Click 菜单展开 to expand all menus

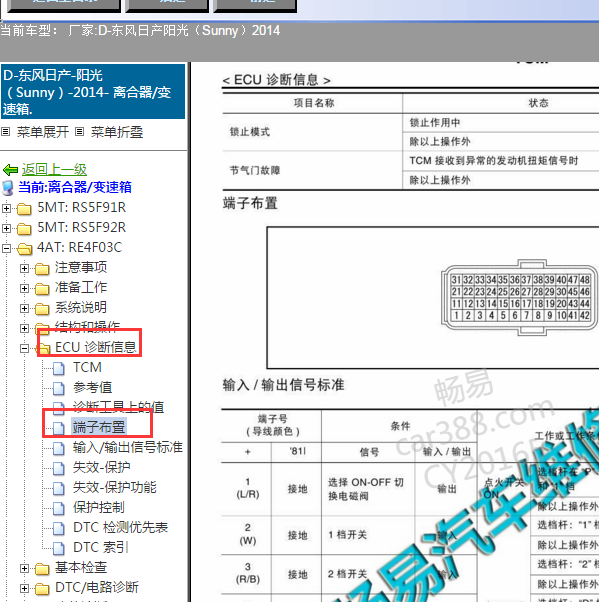click(x=43, y=132)
